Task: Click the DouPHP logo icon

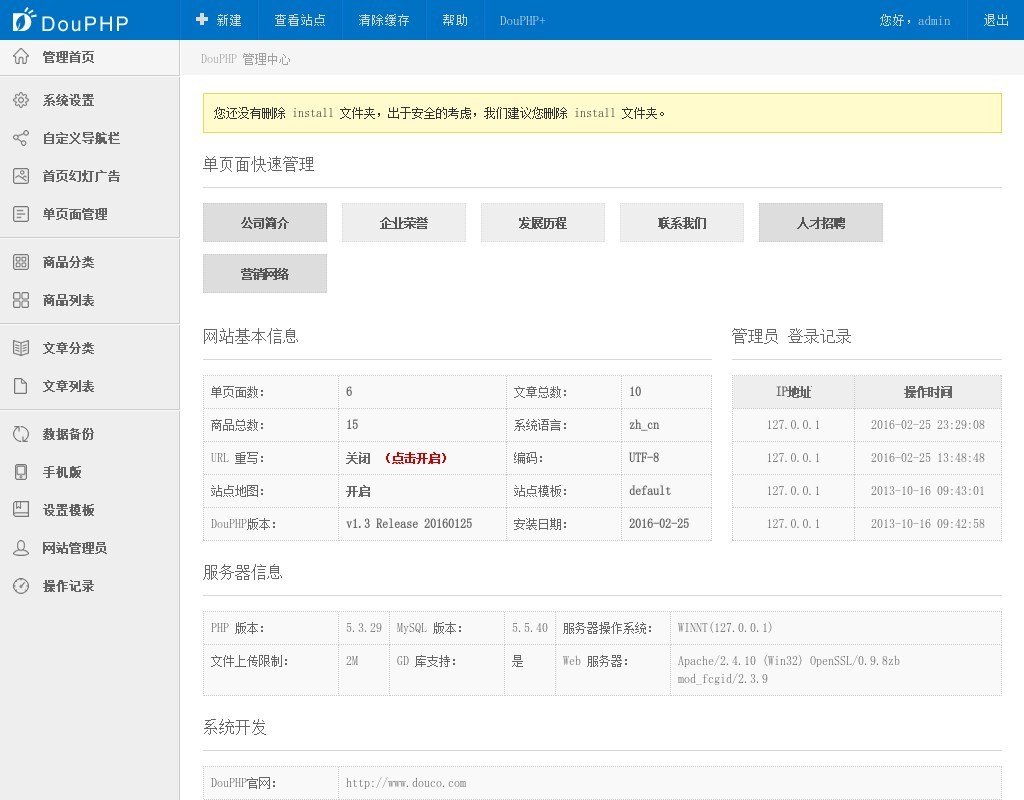Action: (x=24, y=20)
